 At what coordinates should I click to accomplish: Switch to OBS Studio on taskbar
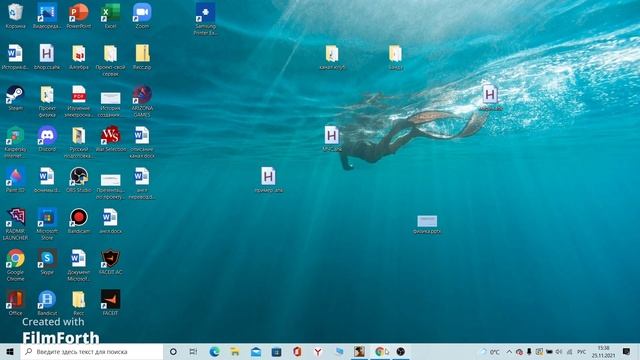401,351
